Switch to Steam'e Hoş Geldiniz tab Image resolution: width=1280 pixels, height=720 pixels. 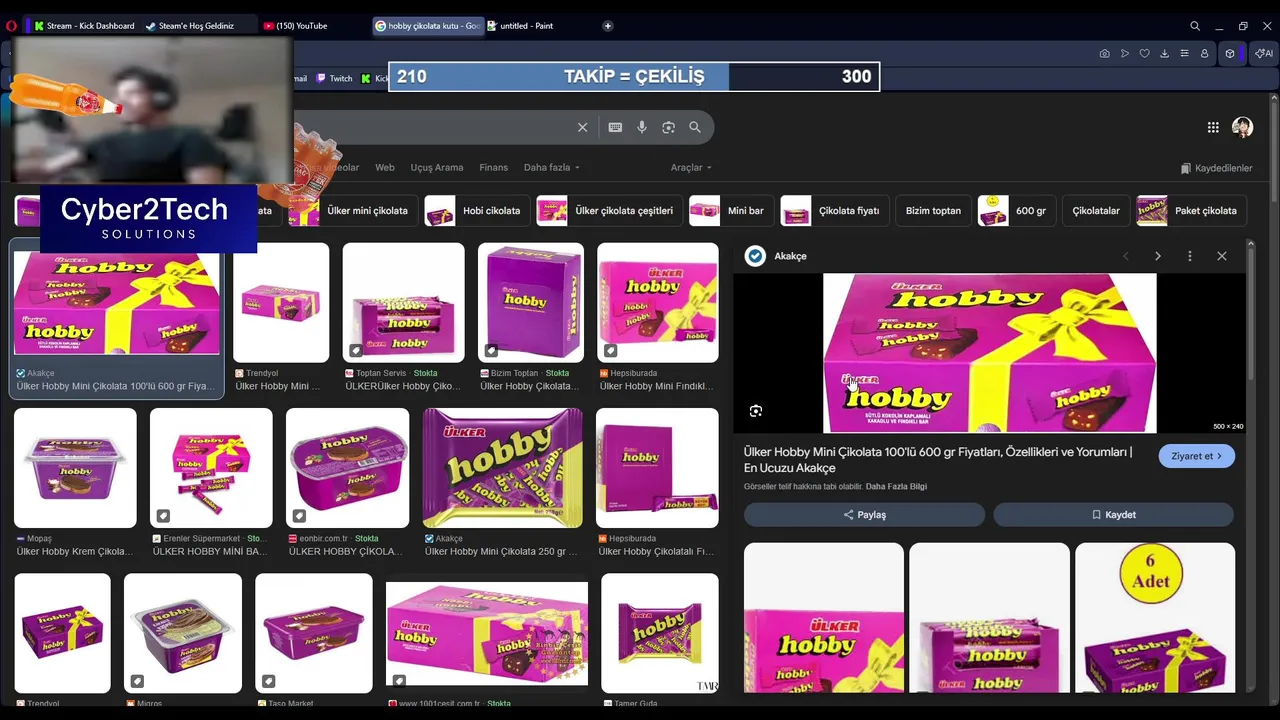pos(189,26)
